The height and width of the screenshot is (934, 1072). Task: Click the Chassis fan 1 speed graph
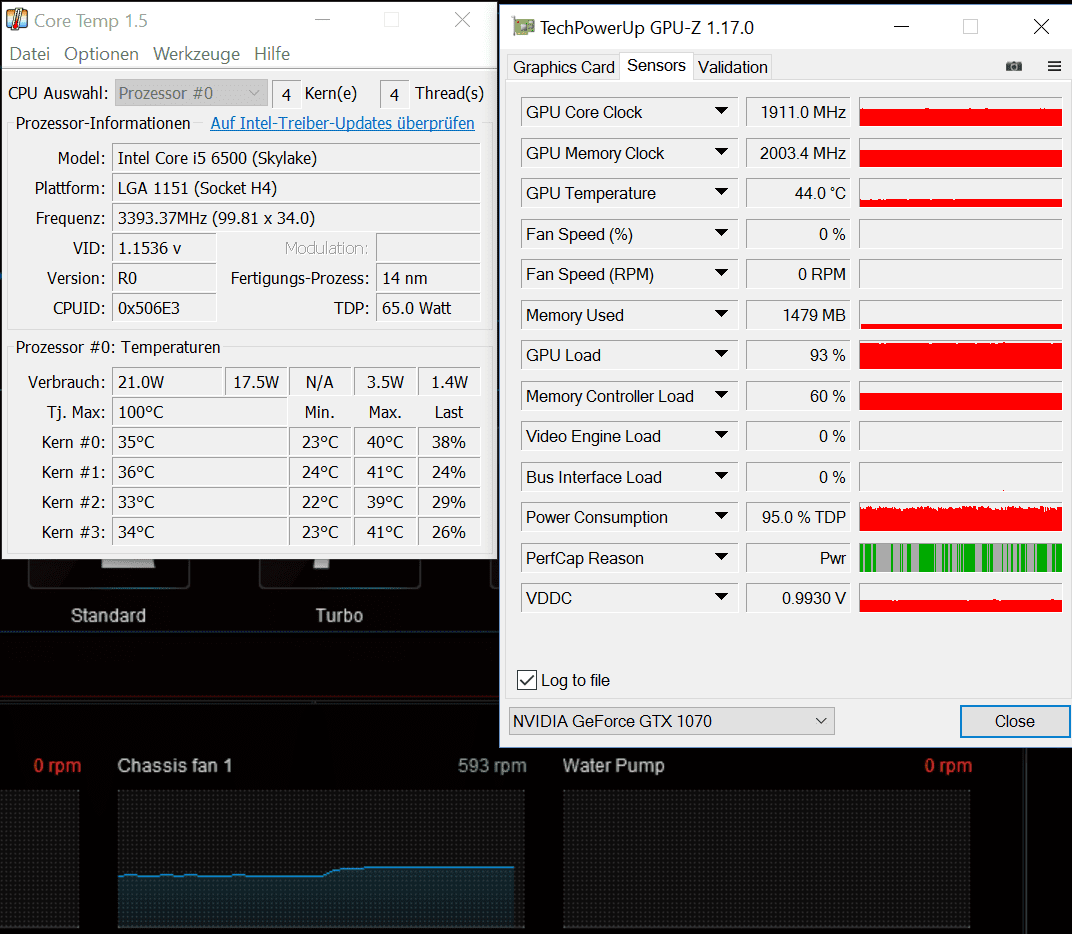click(x=321, y=859)
